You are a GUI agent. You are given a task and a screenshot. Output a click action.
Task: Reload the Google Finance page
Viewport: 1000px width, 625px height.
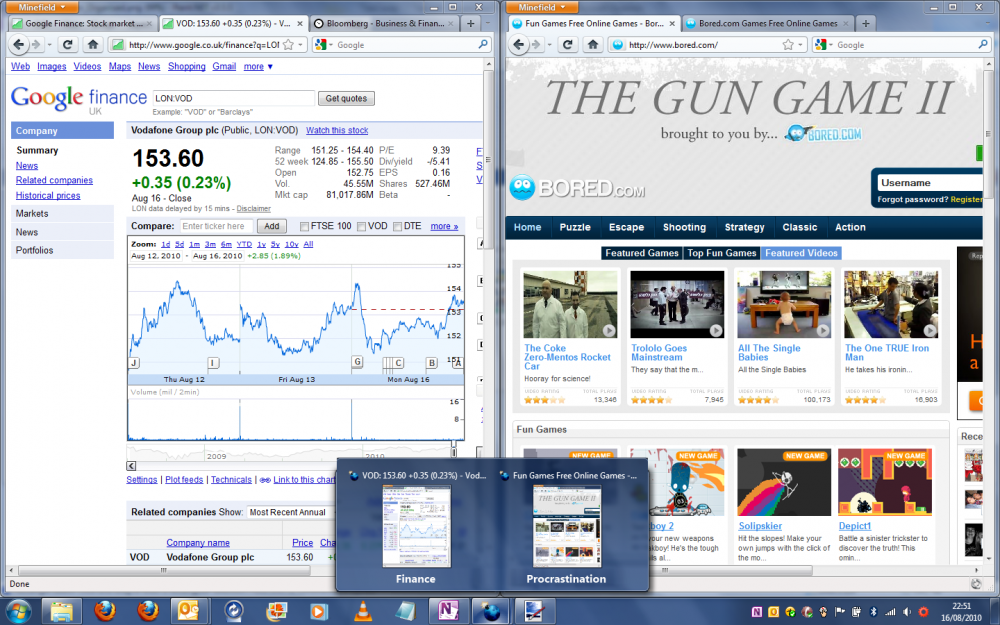coord(67,45)
